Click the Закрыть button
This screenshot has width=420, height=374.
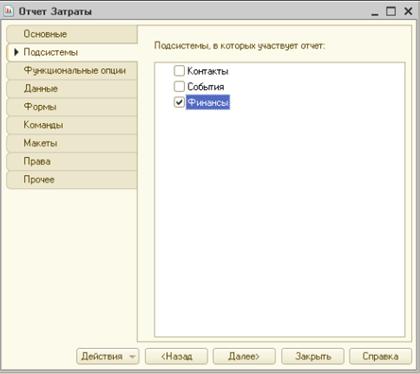click(x=313, y=356)
